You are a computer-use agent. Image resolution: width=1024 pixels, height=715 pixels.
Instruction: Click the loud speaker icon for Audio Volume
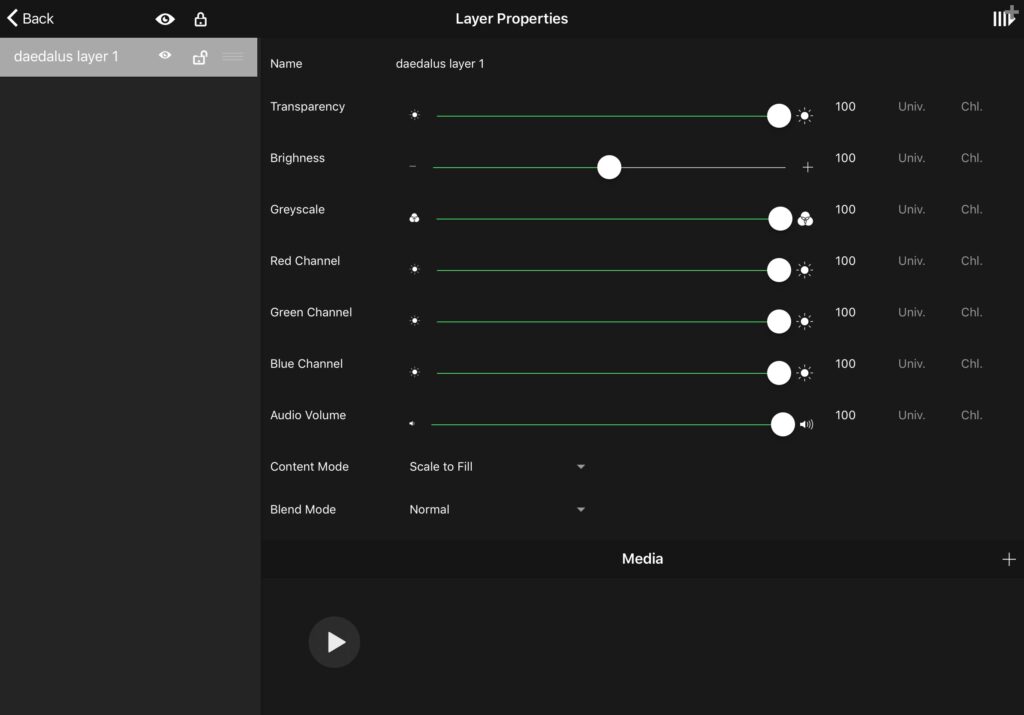coord(807,424)
